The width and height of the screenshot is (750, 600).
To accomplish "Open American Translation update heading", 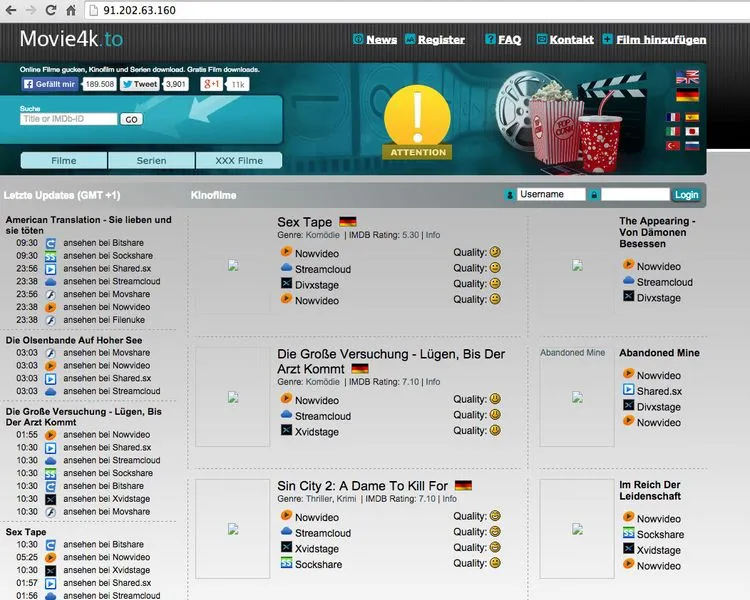I will tap(88, 225).
